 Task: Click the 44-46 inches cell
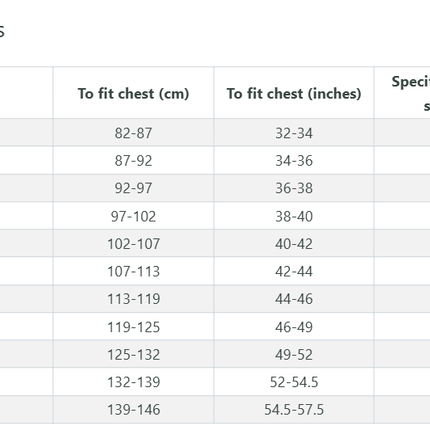point(294,299)
